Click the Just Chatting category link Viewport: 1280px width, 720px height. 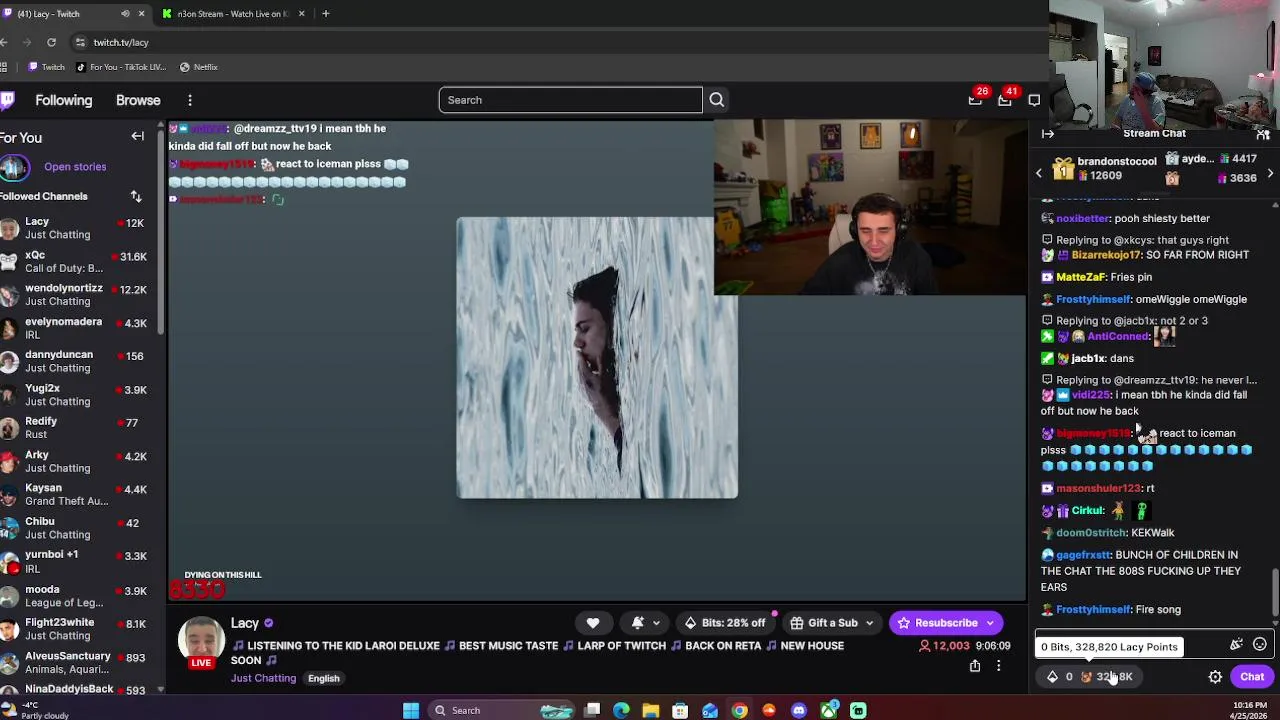tap(263, 678)
